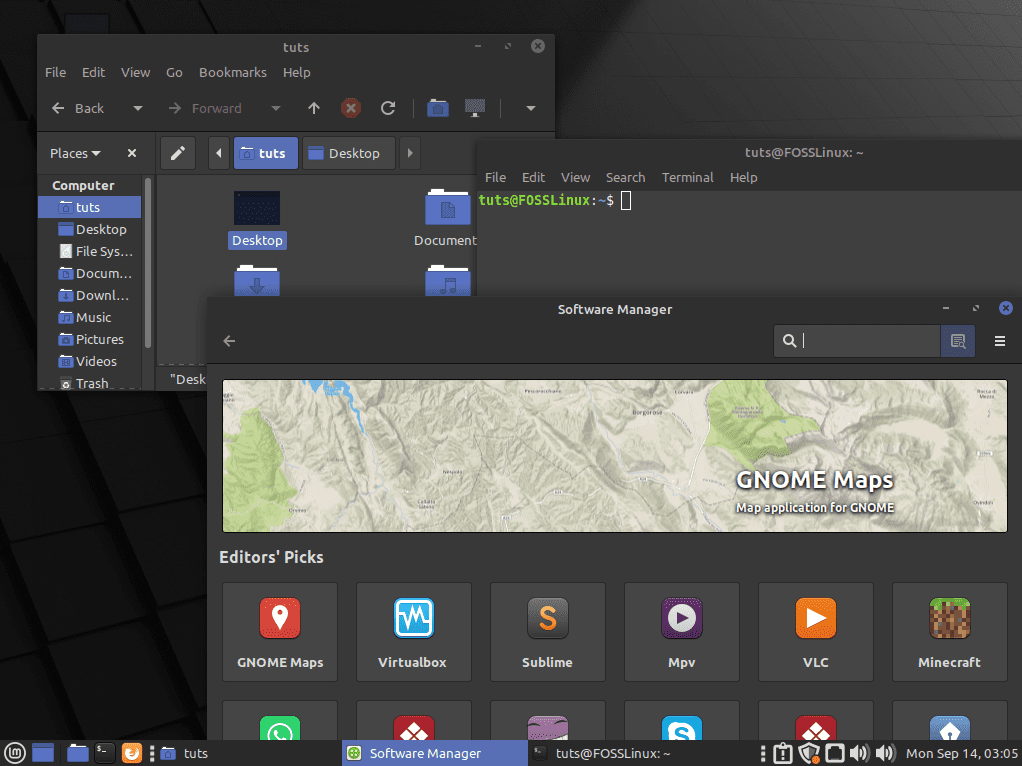Click the Back button in file manager

78,108
